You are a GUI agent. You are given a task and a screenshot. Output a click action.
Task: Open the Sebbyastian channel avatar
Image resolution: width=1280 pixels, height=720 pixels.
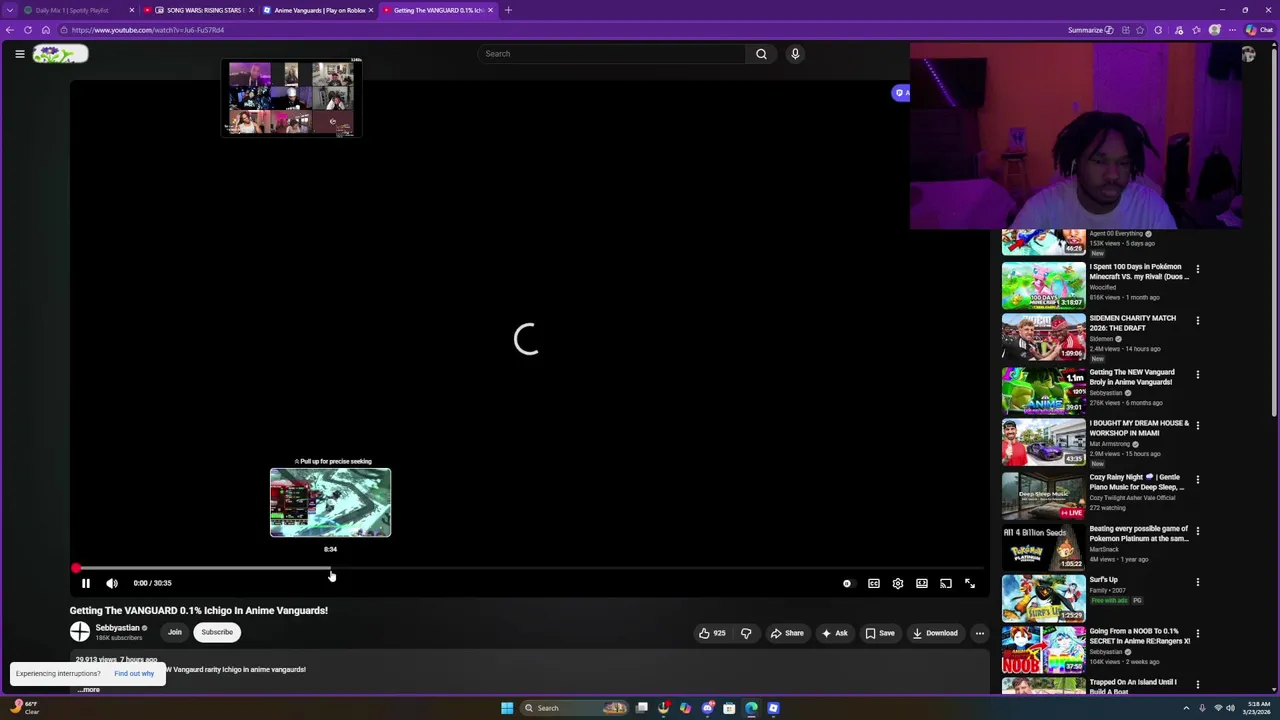click(80, 632)
